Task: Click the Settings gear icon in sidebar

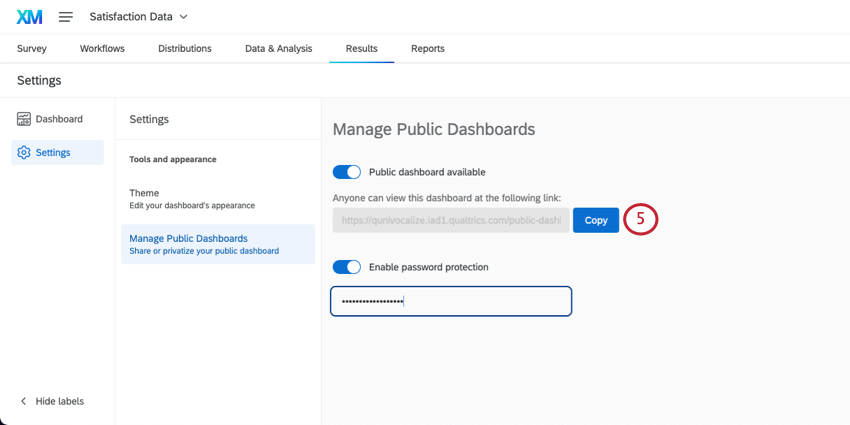Action: [x=24, y=153]
